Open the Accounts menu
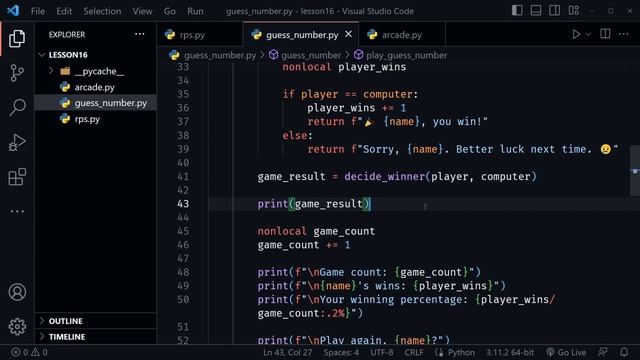Screen dimensions: 640x360 coord(17,292)
